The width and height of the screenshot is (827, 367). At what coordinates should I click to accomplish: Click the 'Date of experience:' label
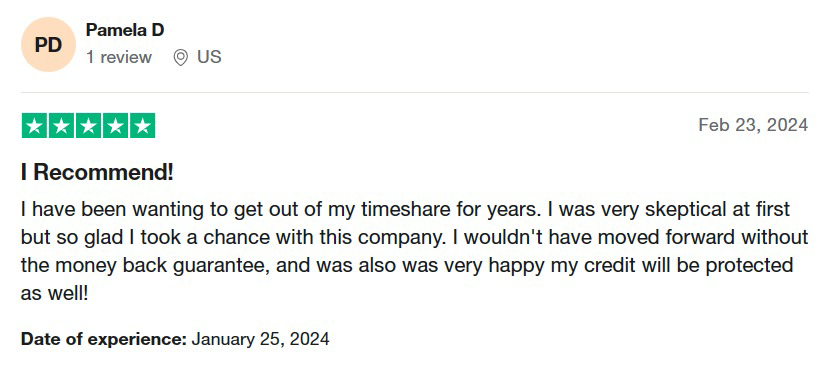pos(104,339)
